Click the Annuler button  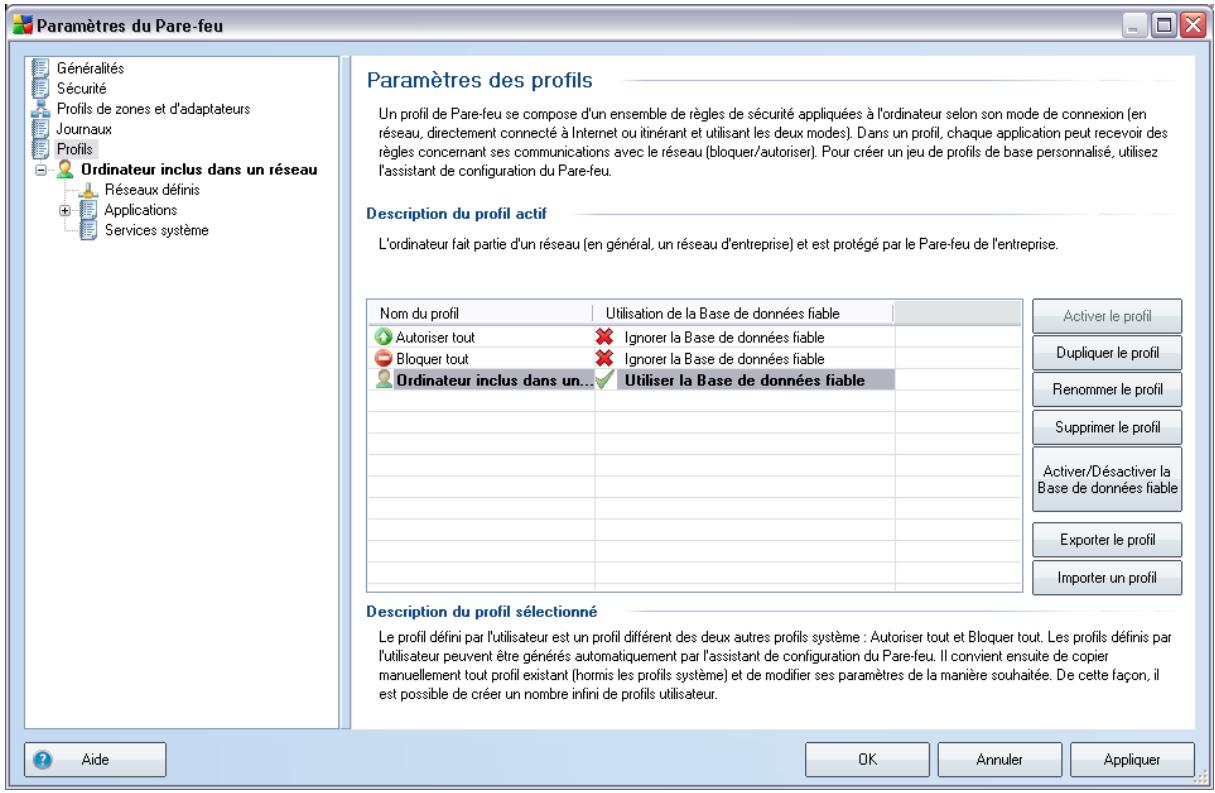[998, 759]
